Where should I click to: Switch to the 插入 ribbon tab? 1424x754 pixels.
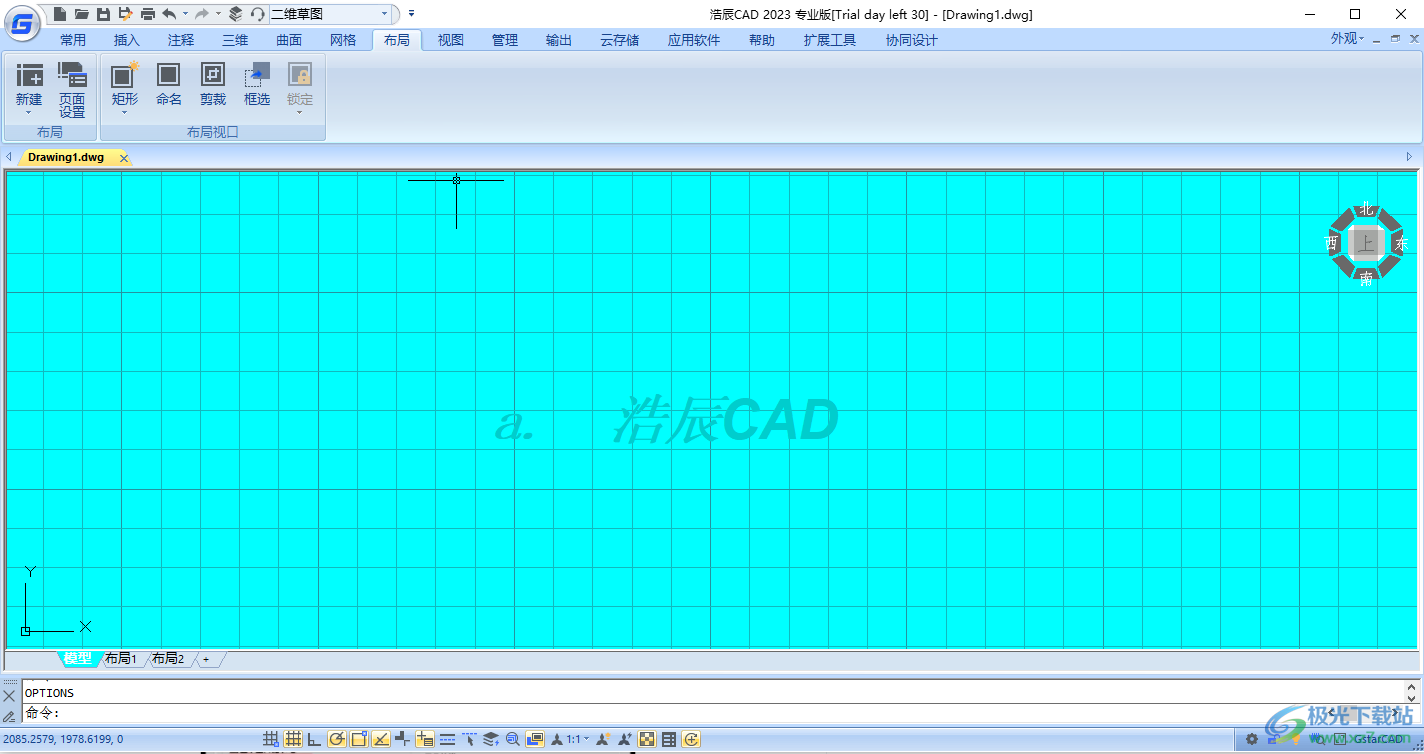[x=127, y=40]
